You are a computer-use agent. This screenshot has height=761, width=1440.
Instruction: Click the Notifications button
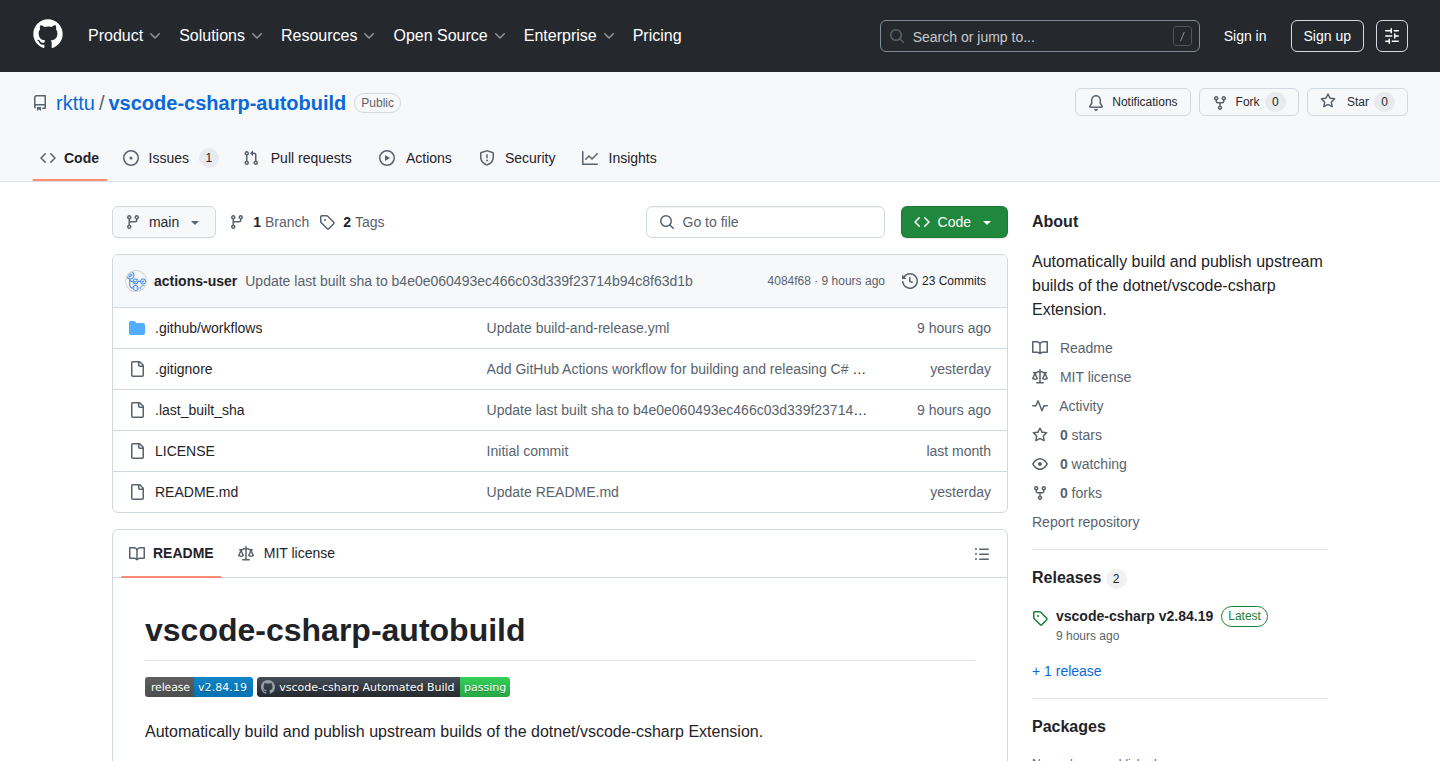[x=1133, y=102]
